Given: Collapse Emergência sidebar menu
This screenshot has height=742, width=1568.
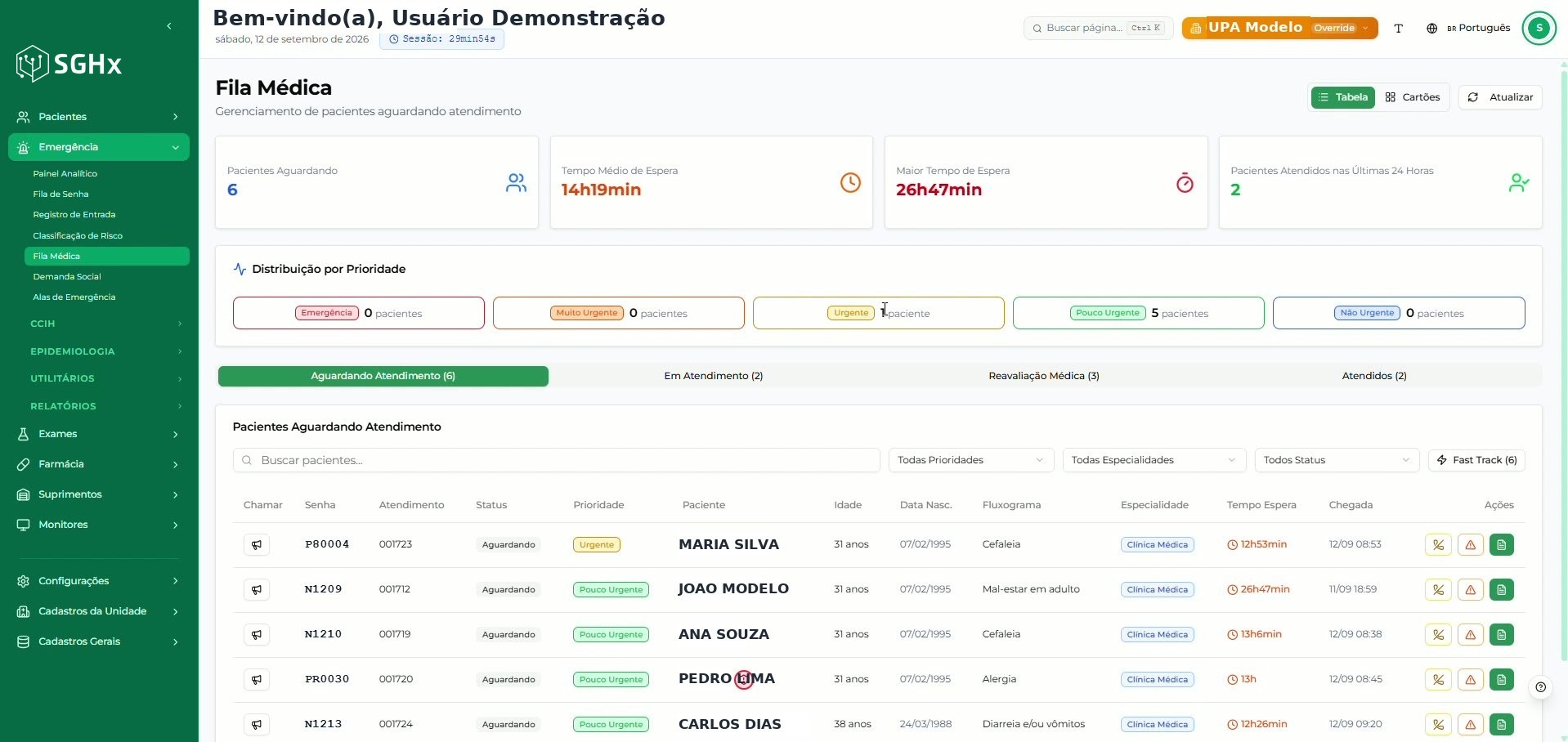Looking at the screenshot, I should point(98,147).
